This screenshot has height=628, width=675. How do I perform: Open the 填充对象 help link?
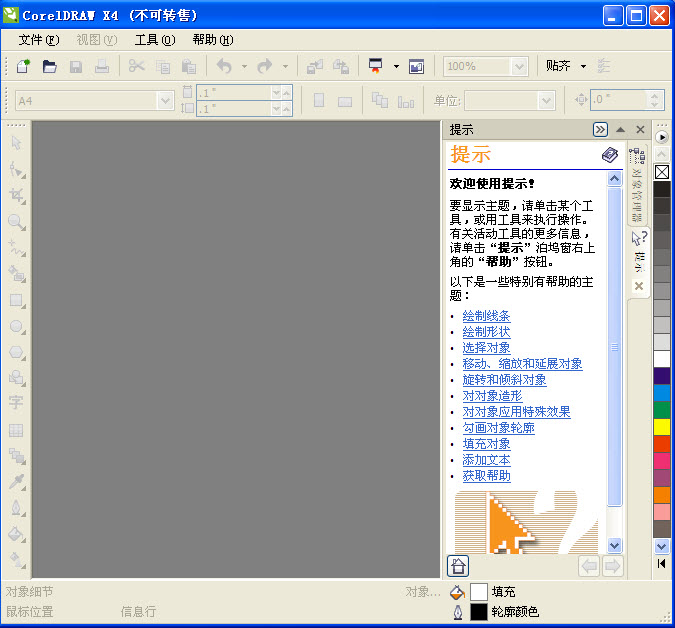tap(486, 444)
